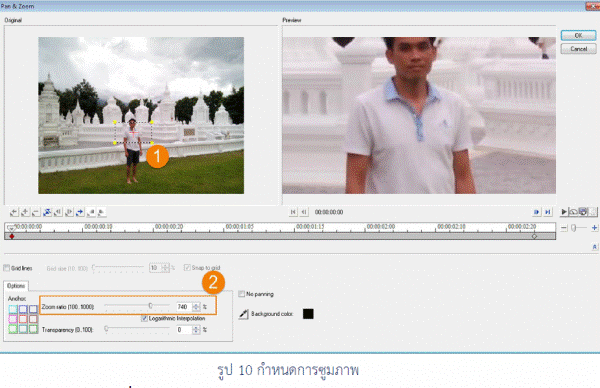Click the Transparency spinner arrows
Image resolution: width=600 pixels, height=388 pixels.
[196, 330]
